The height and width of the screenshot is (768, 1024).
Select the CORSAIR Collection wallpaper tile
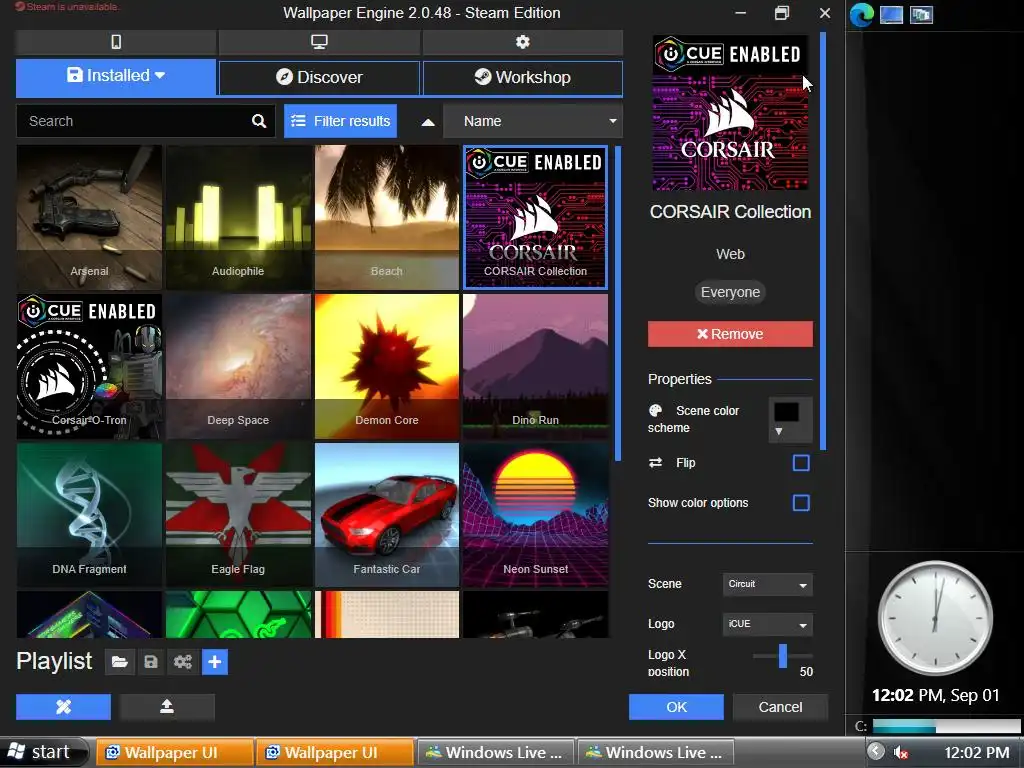[x=536, y=217]
